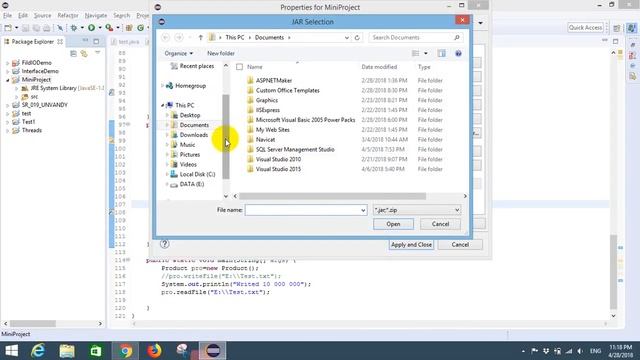This screenshot has width=640, height=360.
Task: Open address bar previous locations dropdown
Action: 347,38
